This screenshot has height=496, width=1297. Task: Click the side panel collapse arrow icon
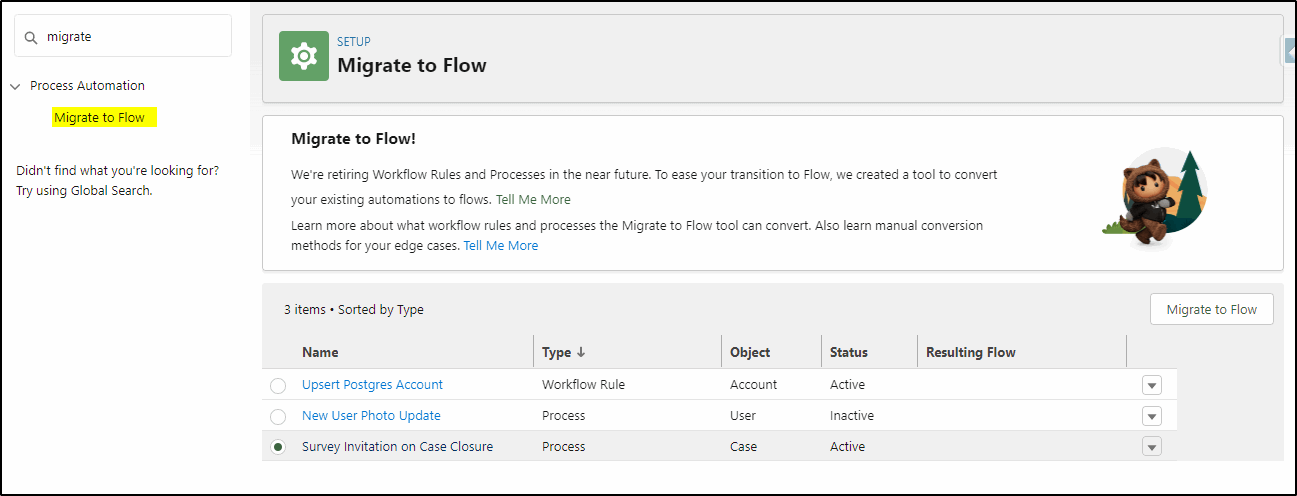(x=1288, y=51)
